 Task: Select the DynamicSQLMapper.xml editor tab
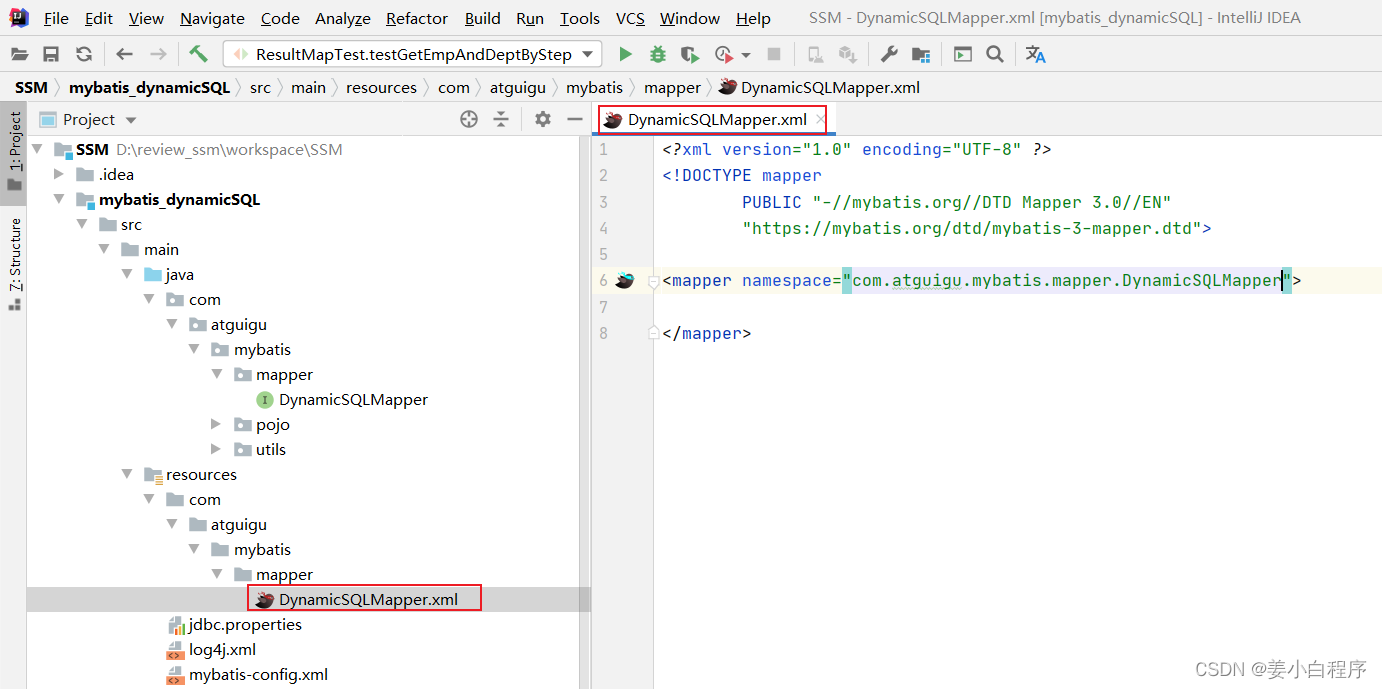[711, 118]
